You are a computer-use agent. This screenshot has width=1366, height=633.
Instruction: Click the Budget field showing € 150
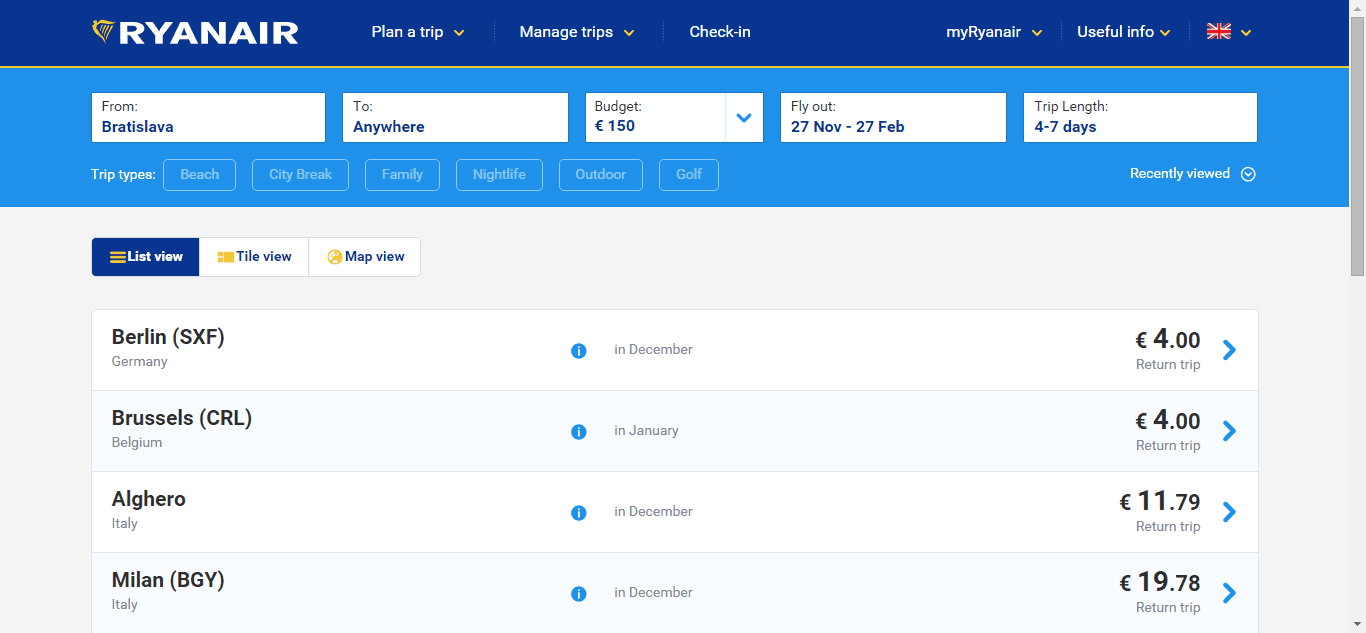pos(655,118)
